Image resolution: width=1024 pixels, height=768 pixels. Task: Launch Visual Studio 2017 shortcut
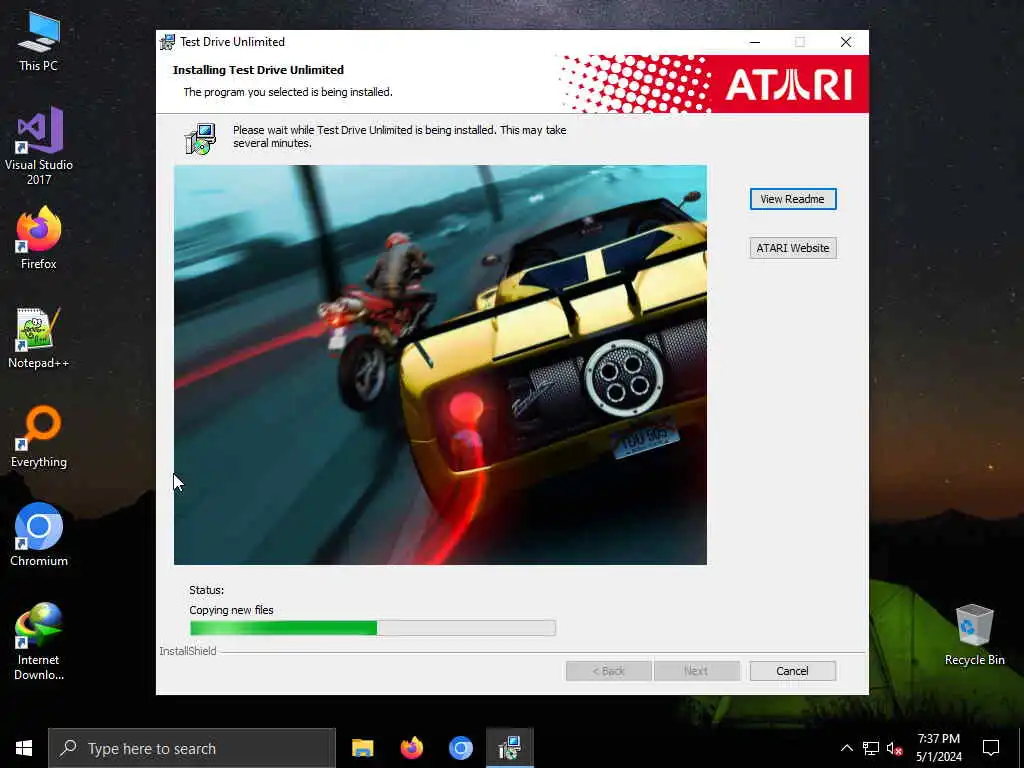tap(39, 146)
